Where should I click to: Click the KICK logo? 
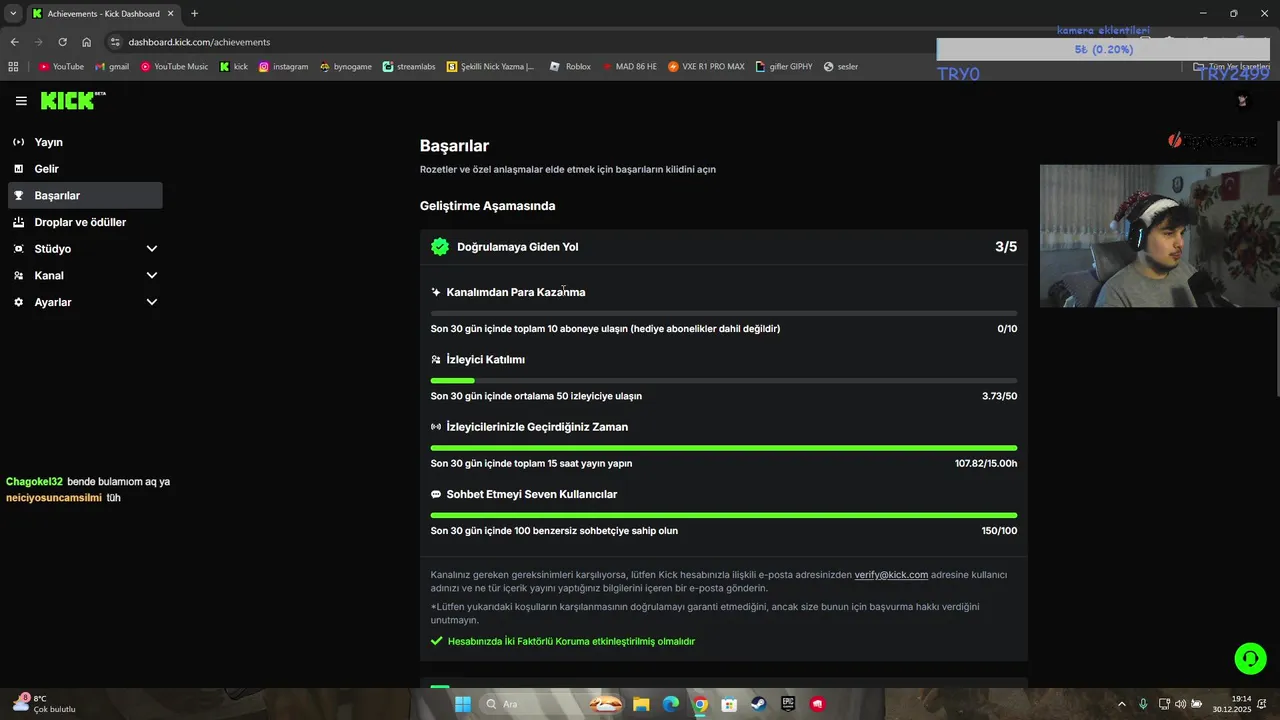72,100
